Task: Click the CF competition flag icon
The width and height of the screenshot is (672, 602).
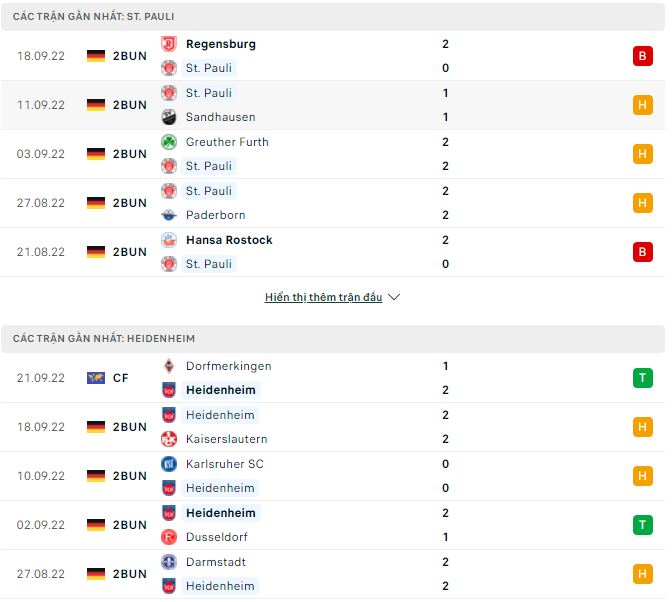Action: (96, 378)
